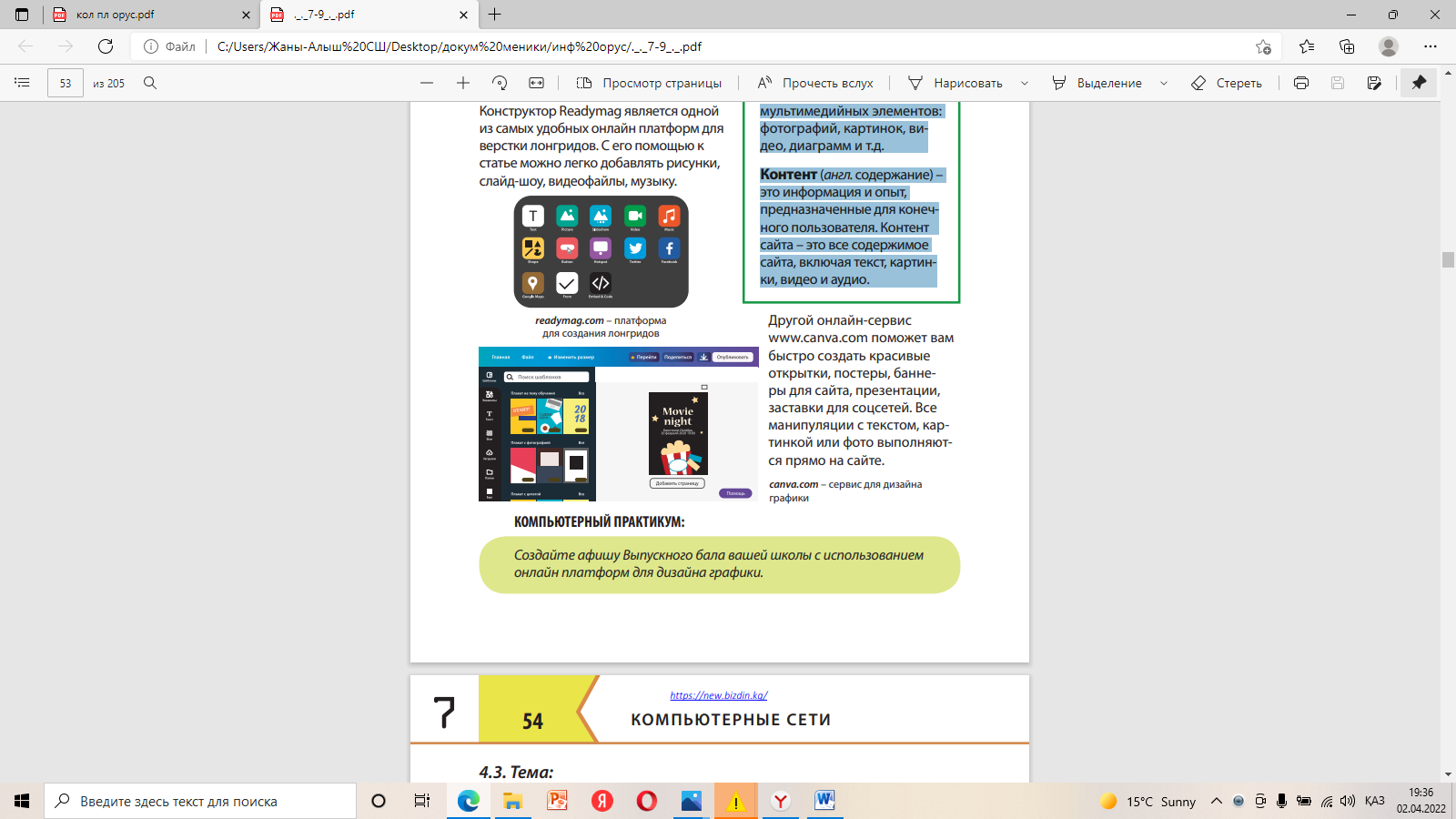This screenshot has height=819, width=1456.
Task: Open the https://new.bizdin.kg/ link
Action: click(x=719, y=695)
